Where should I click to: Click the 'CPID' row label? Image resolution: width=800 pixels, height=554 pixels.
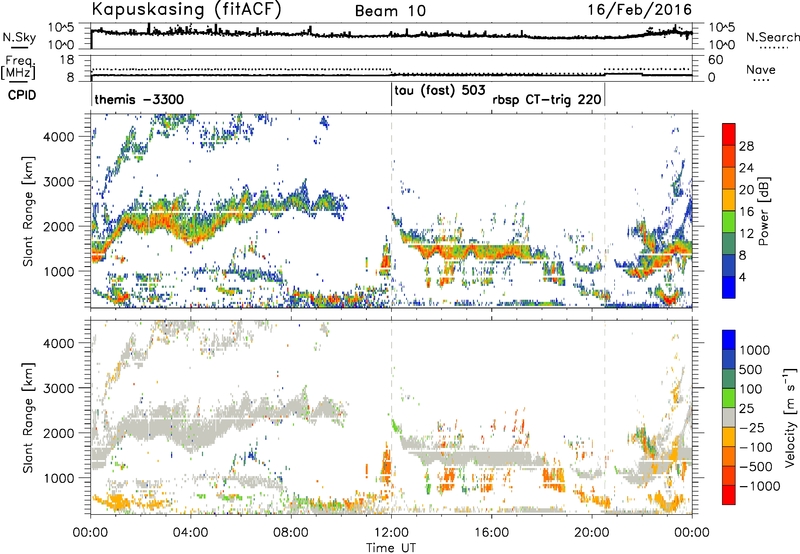pyautogui.click(x=21, y=95)
